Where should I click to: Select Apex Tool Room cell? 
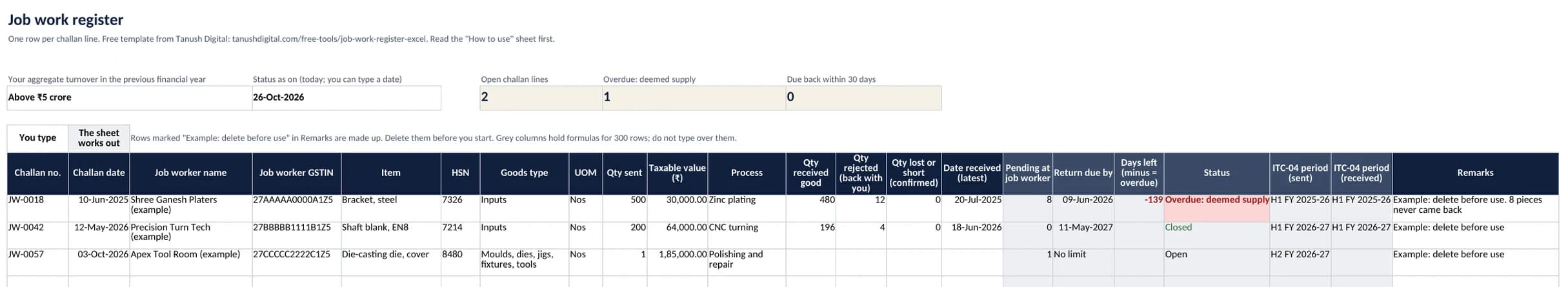191,262
